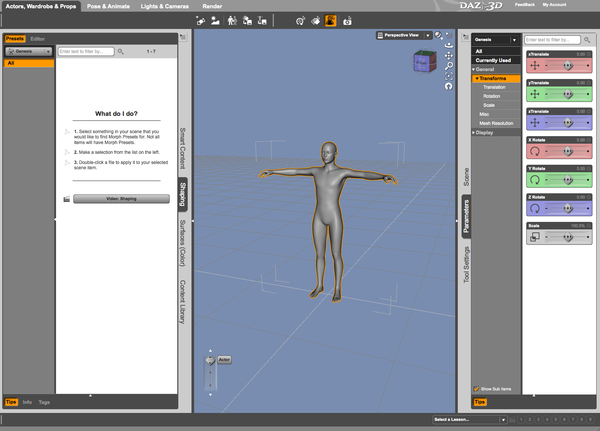Open the Render tab

(x=212, y=6)
